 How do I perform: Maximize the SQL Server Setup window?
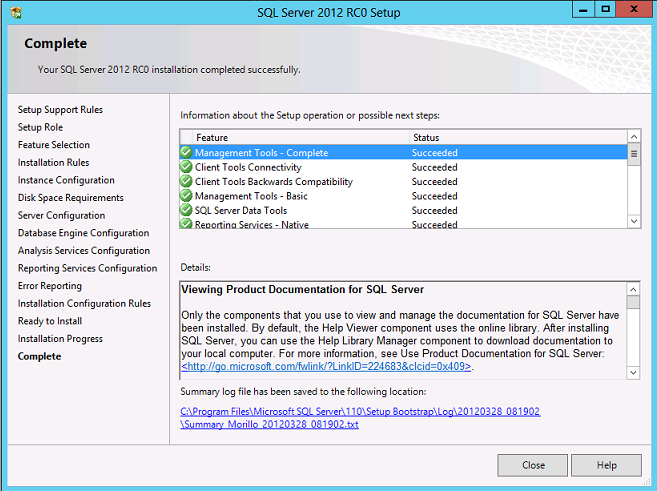pyautogui.click(x=605, y=10)
